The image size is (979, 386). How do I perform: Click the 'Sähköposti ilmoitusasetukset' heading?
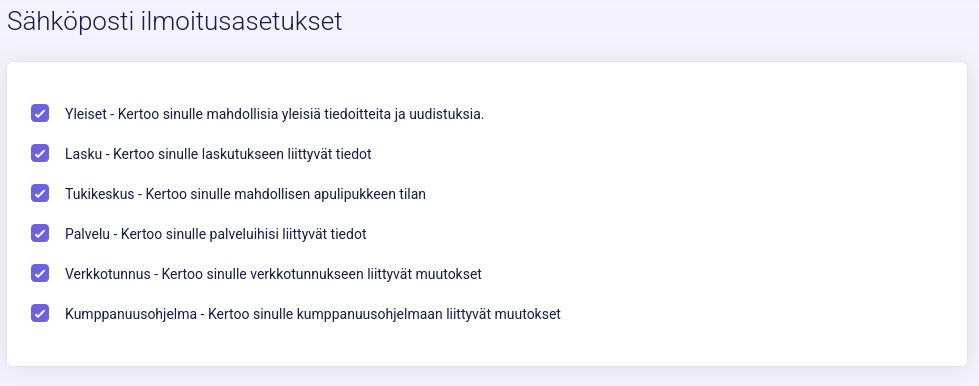[x=175, y=22]
